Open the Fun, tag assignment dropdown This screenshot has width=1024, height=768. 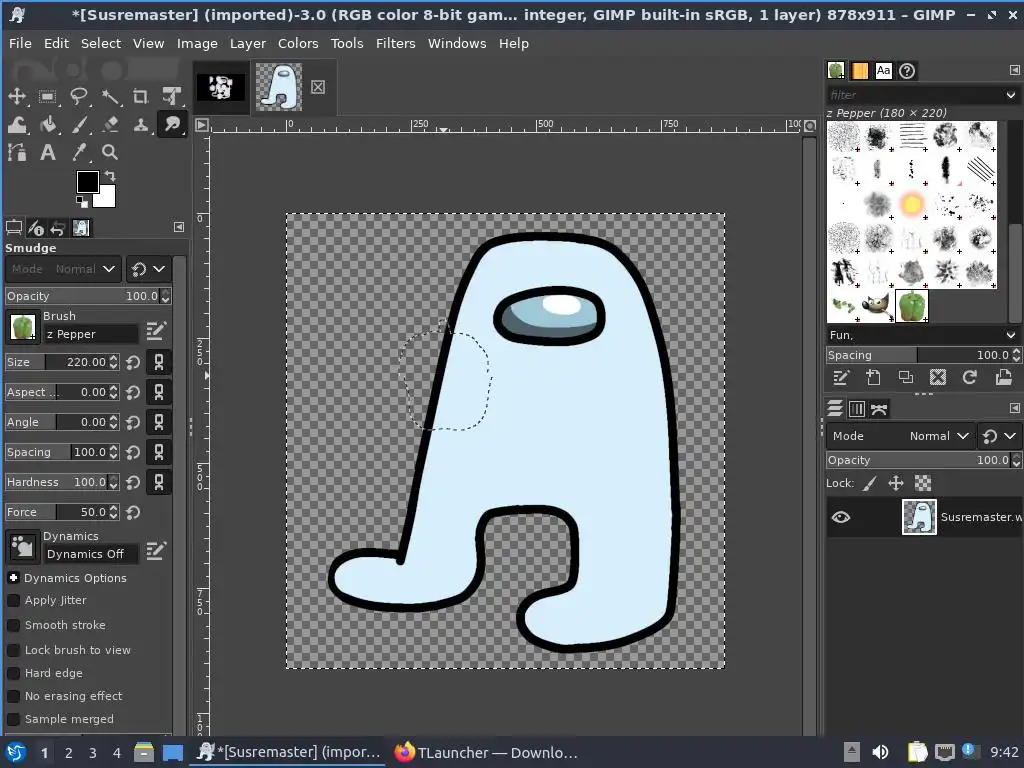[1011, 335]
